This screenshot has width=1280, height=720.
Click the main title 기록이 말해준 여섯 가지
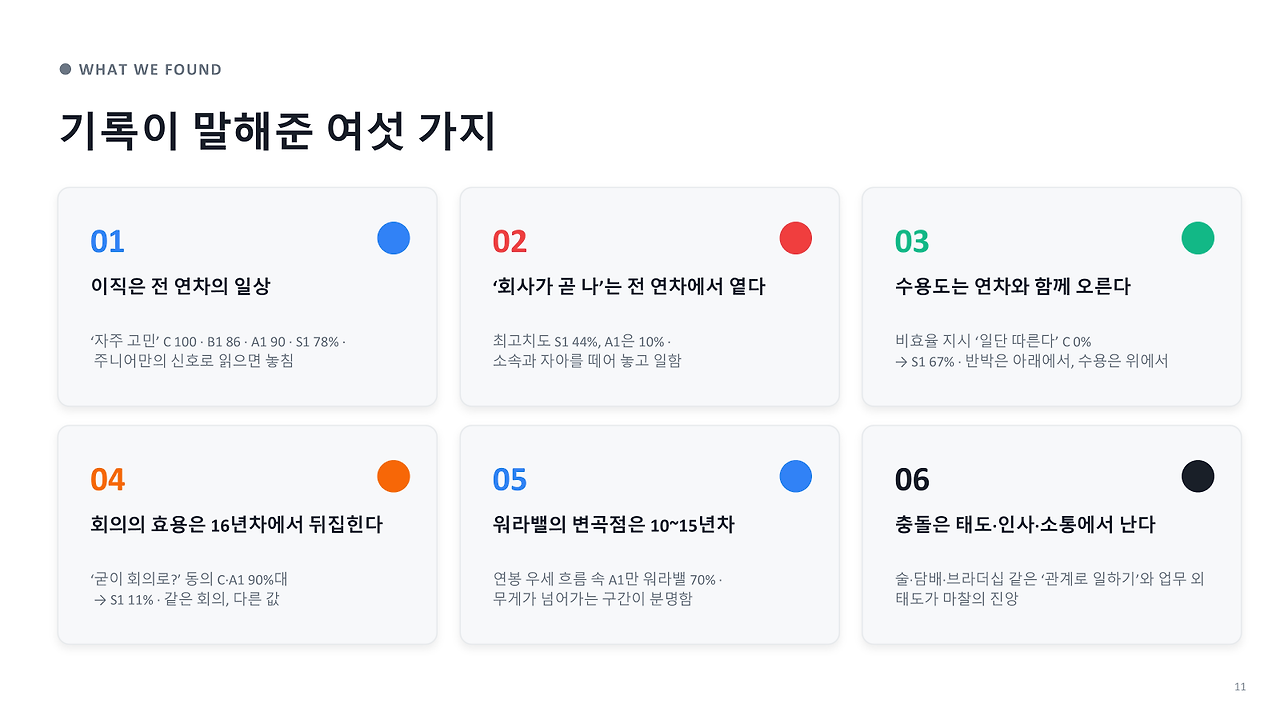click(278, 131)
